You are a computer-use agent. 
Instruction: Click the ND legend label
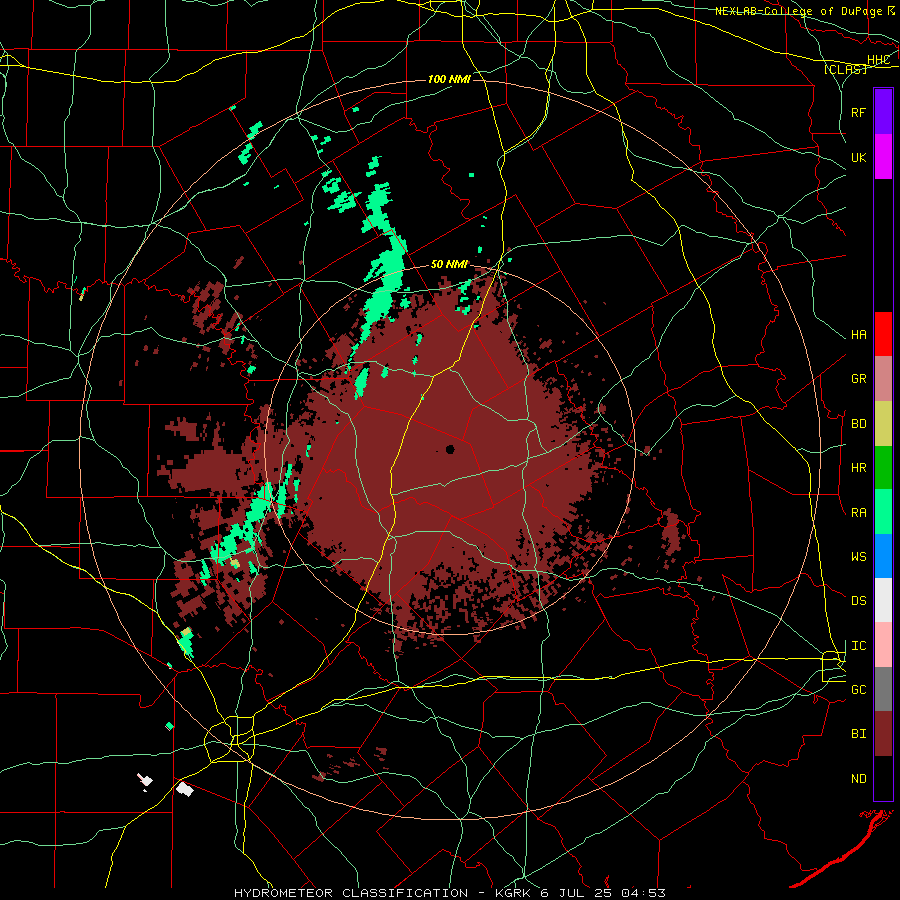[x=859, y=779]
